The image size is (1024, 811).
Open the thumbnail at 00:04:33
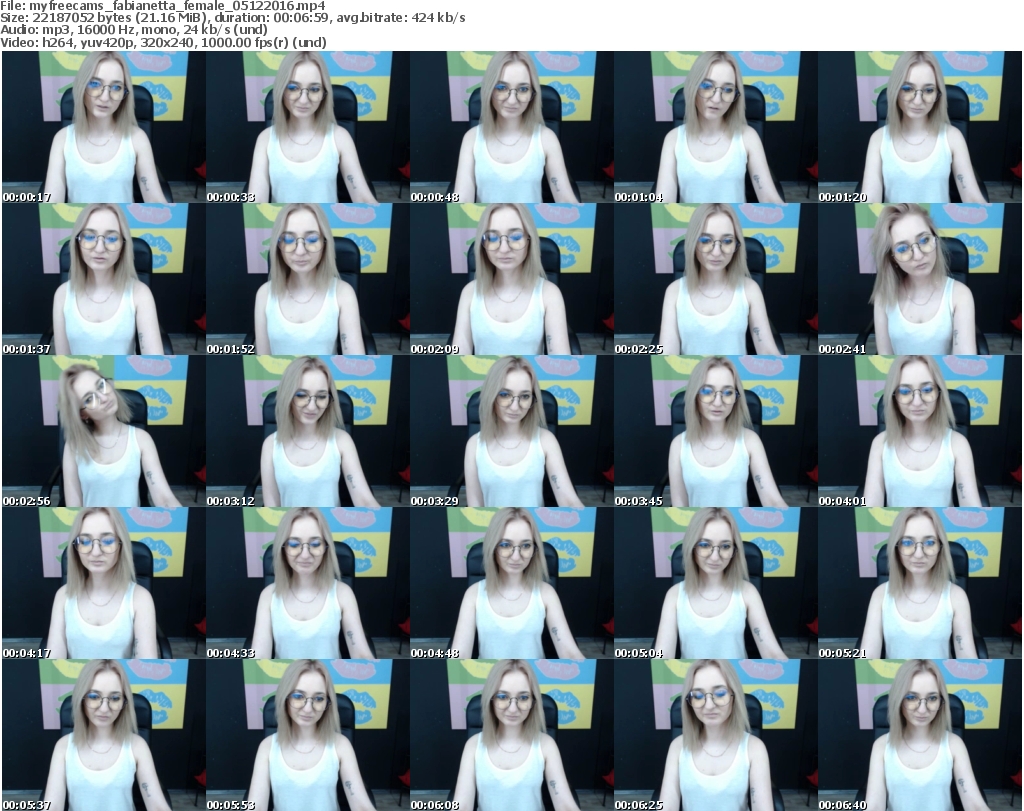point(307,583)
